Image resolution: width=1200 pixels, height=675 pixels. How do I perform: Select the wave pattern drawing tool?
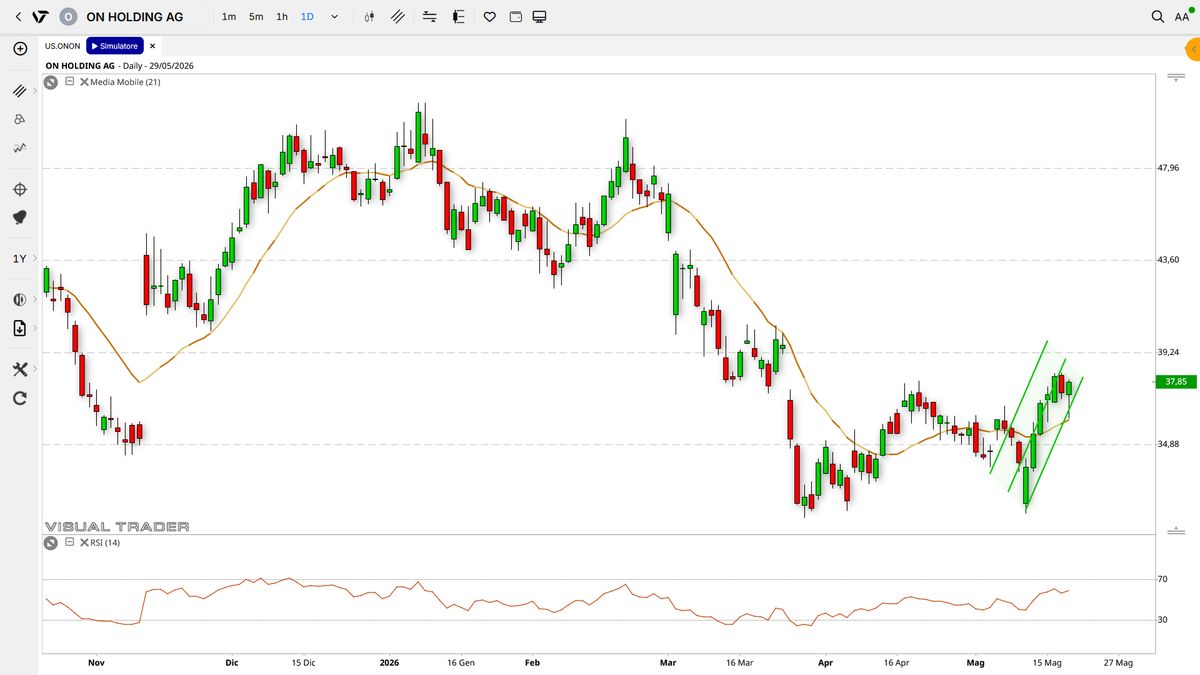(19, 148)
